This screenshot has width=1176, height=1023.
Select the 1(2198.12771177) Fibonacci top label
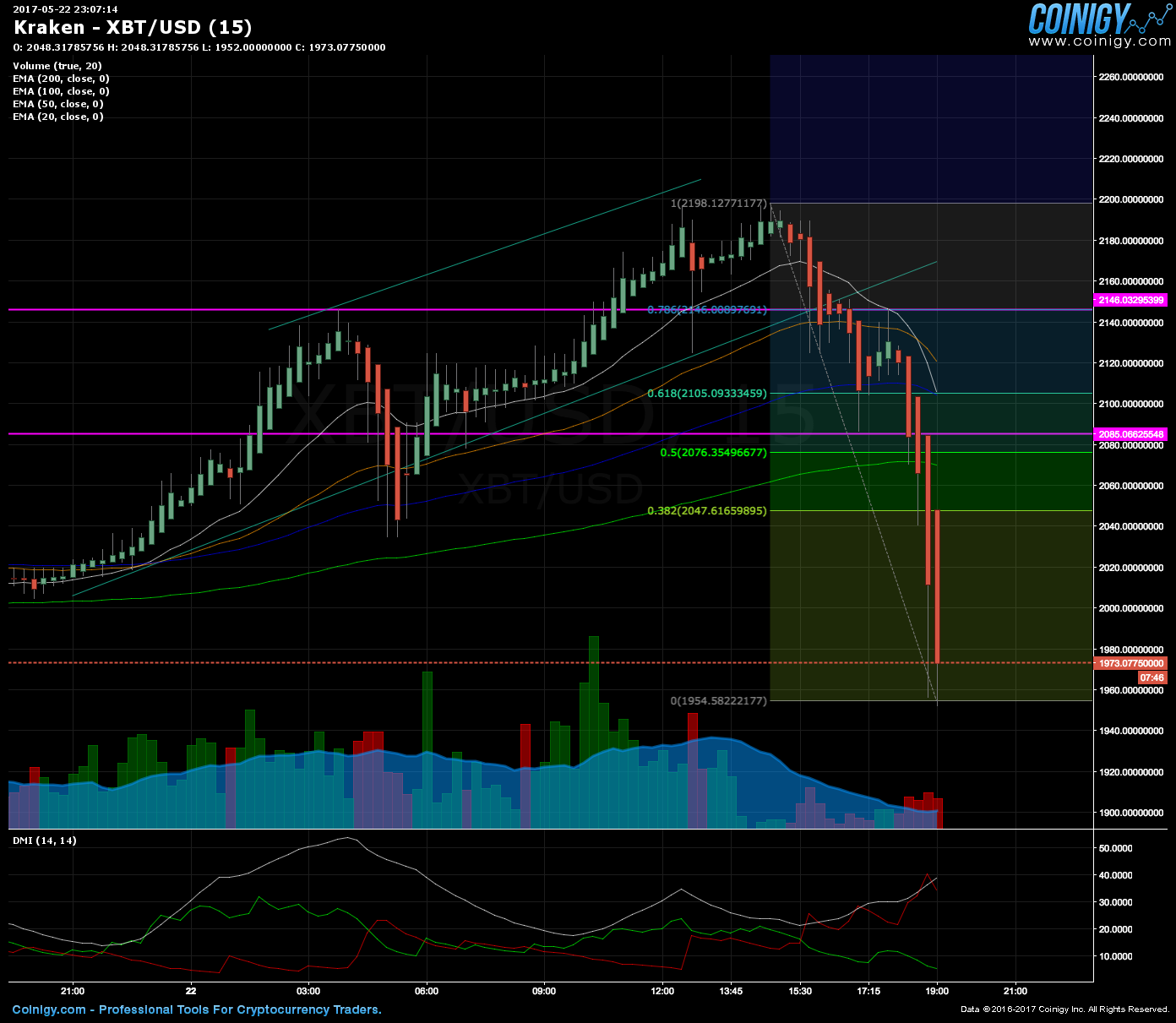(717, 204)
